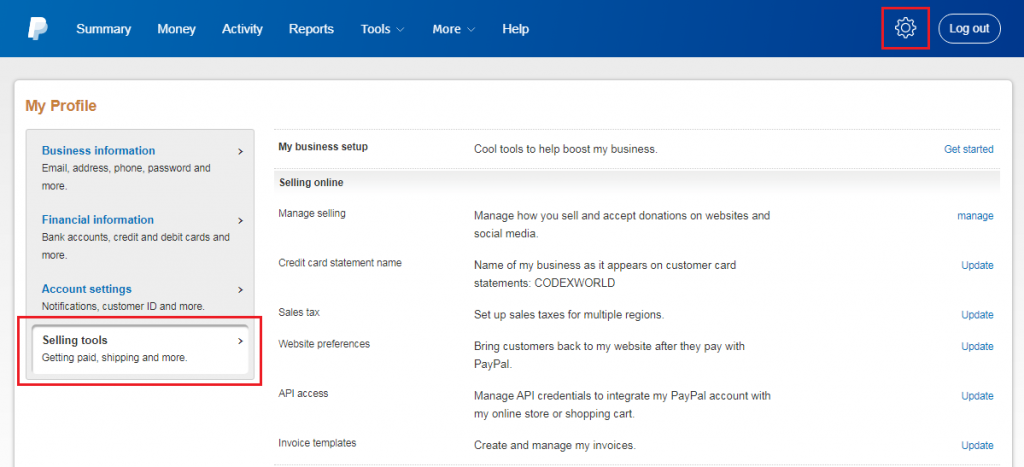Open the Account settings section
The image size is (1024, 467).
(86, 289)
